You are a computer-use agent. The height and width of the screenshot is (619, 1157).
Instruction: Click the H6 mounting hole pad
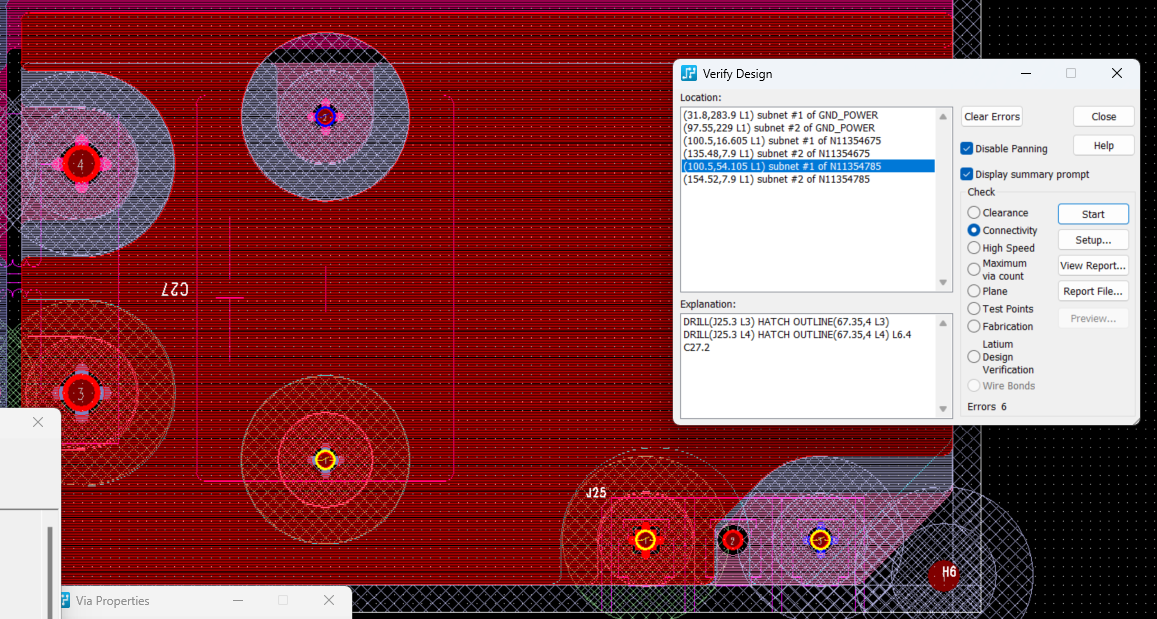[x=944, y=575]
